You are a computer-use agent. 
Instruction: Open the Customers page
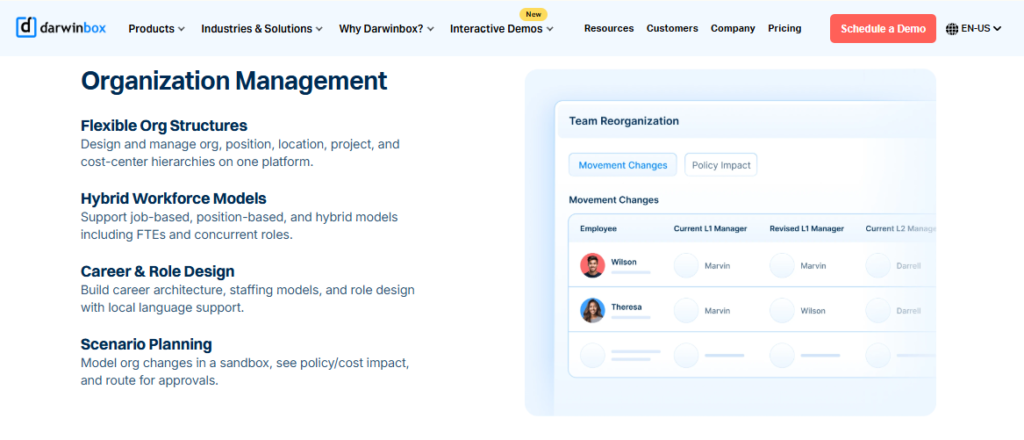pos(672,29)
